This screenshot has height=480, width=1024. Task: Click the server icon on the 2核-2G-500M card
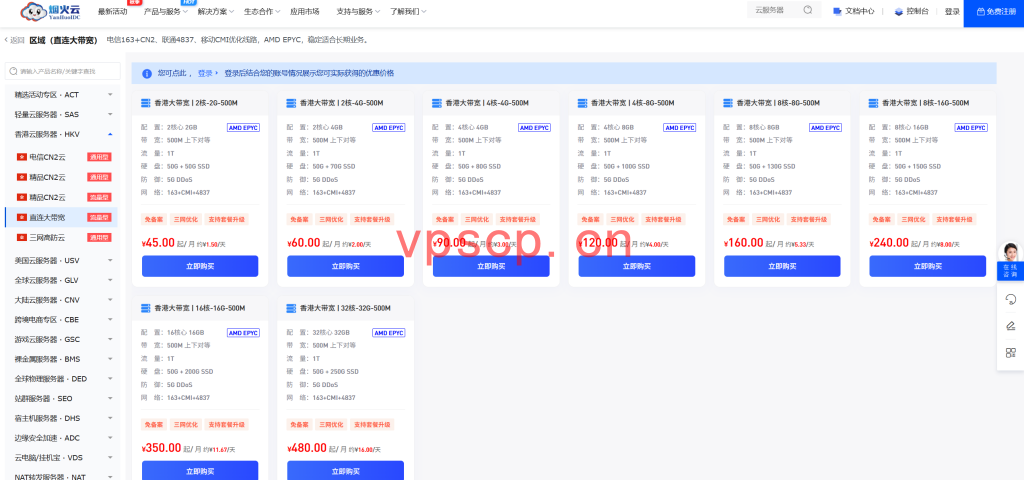pyautogui.click(x=146, y=103)
